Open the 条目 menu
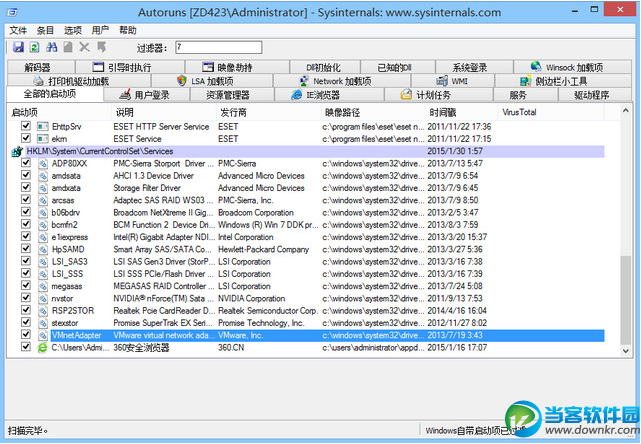 click(45, 30)
